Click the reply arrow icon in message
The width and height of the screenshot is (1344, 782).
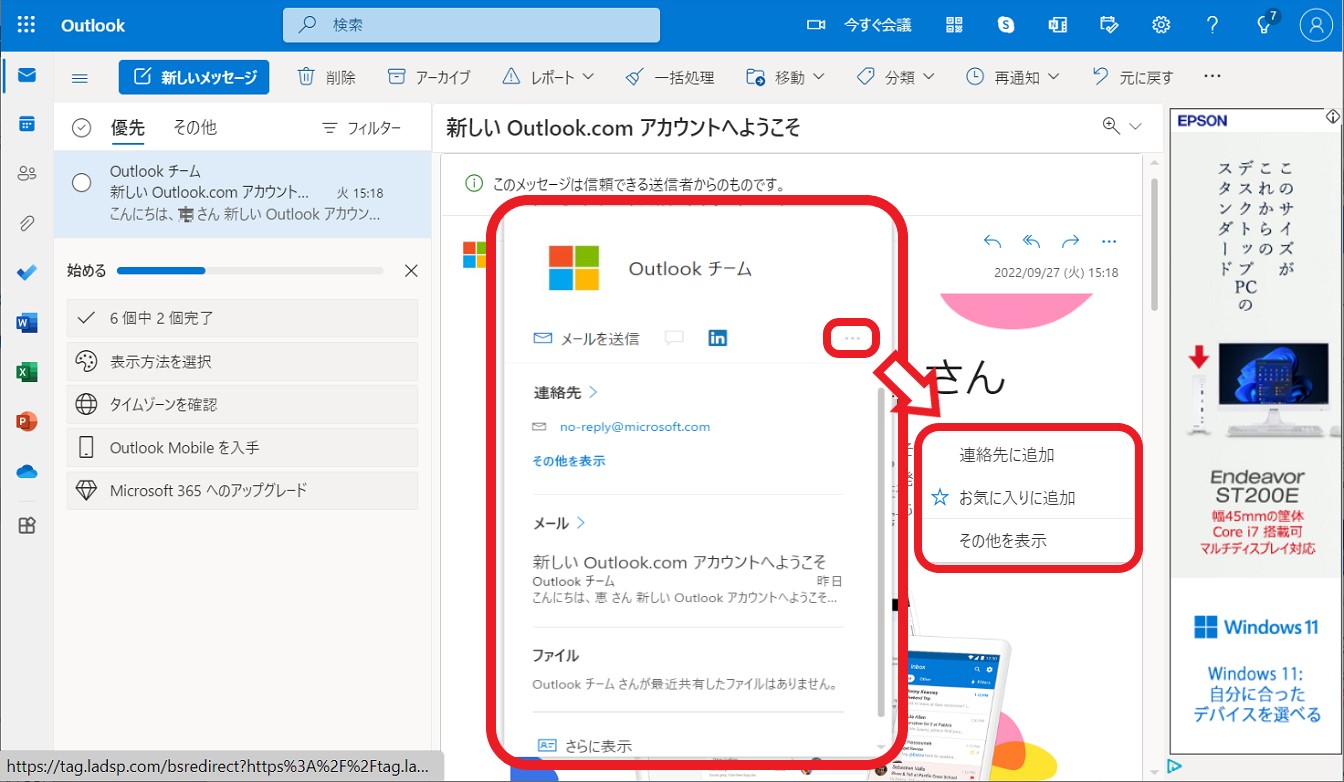click(992, 241)
